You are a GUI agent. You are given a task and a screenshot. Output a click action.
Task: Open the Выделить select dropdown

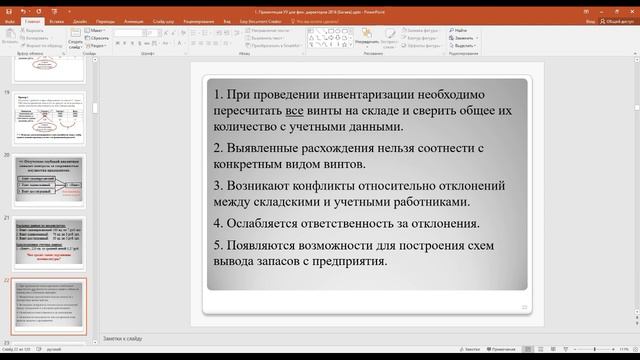(463, 46)
